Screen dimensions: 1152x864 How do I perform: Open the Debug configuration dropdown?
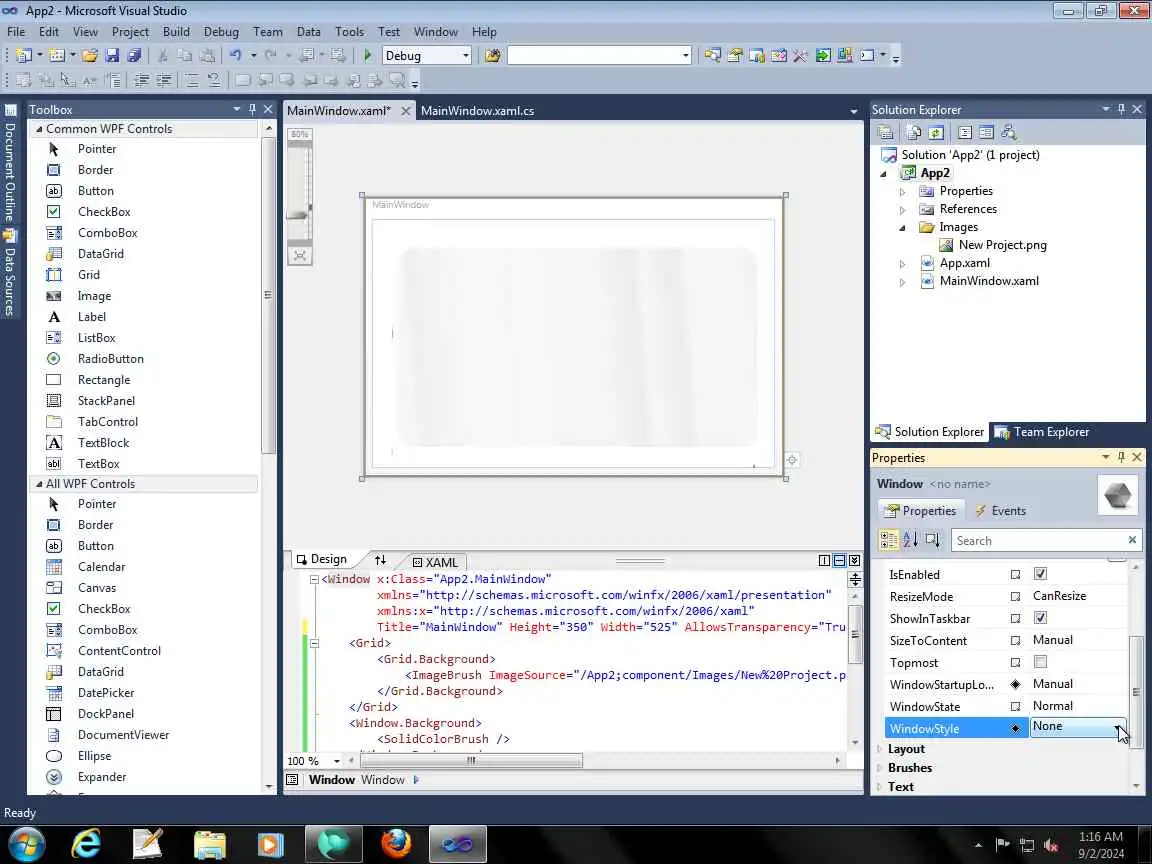pos(465,56)
